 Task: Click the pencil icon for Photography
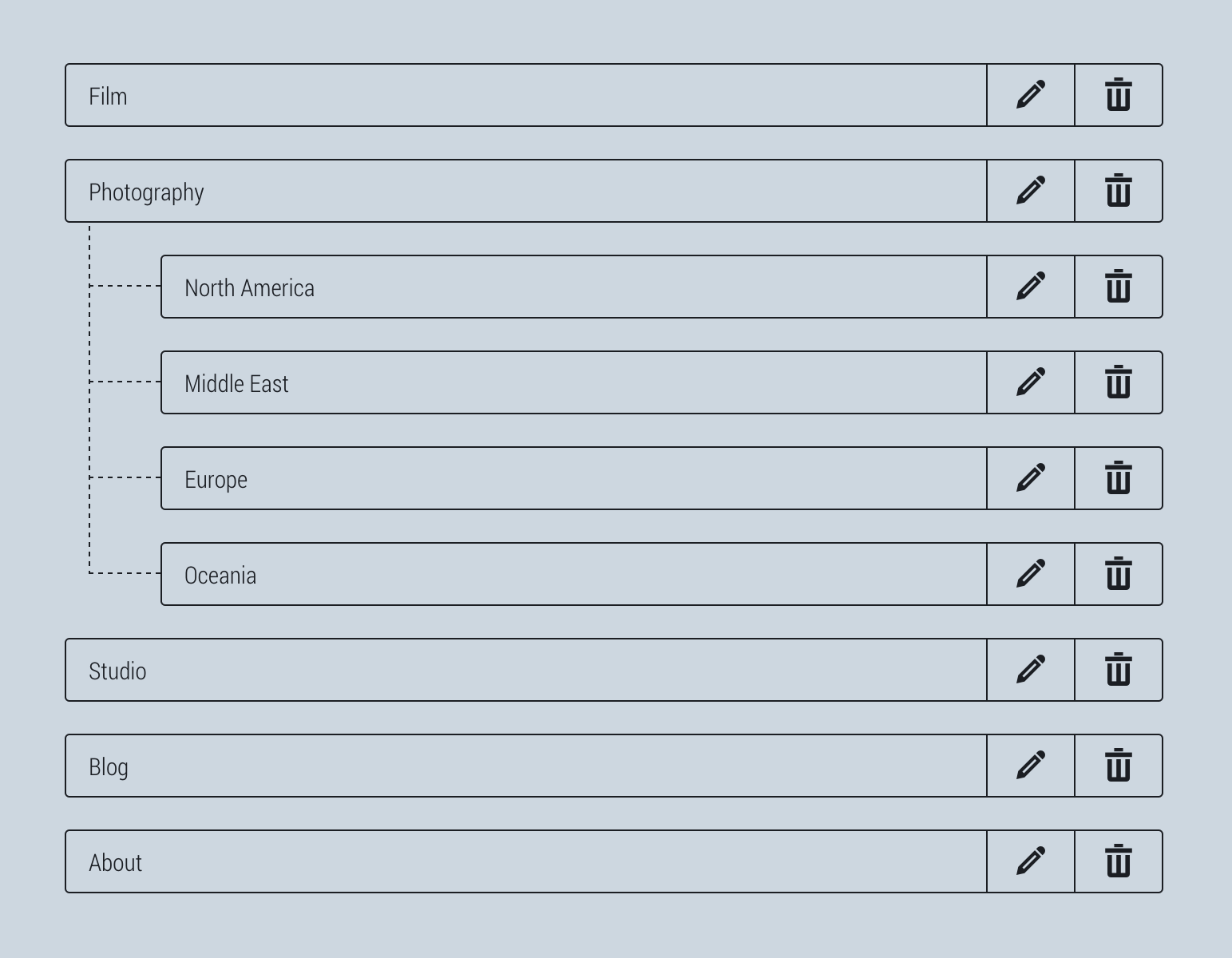coord(1031,191)
